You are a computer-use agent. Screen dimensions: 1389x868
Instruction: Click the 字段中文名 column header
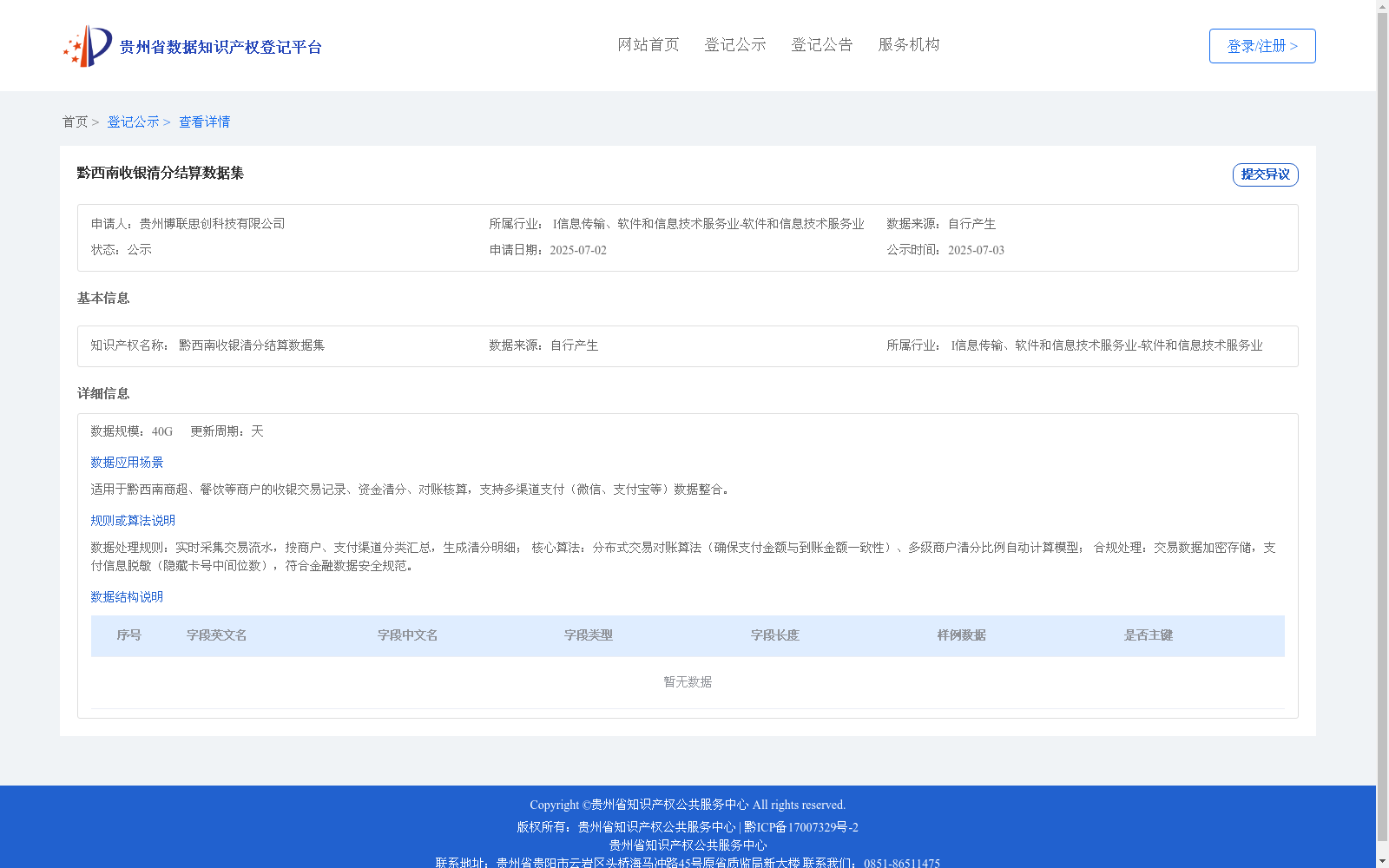point(408,635)
